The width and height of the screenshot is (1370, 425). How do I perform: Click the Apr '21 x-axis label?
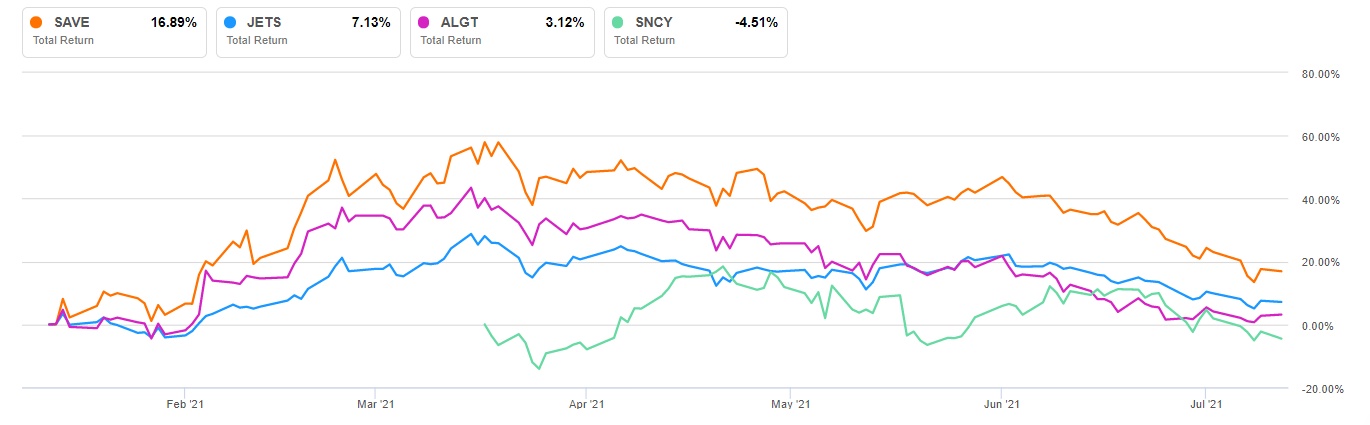point(585,405)
